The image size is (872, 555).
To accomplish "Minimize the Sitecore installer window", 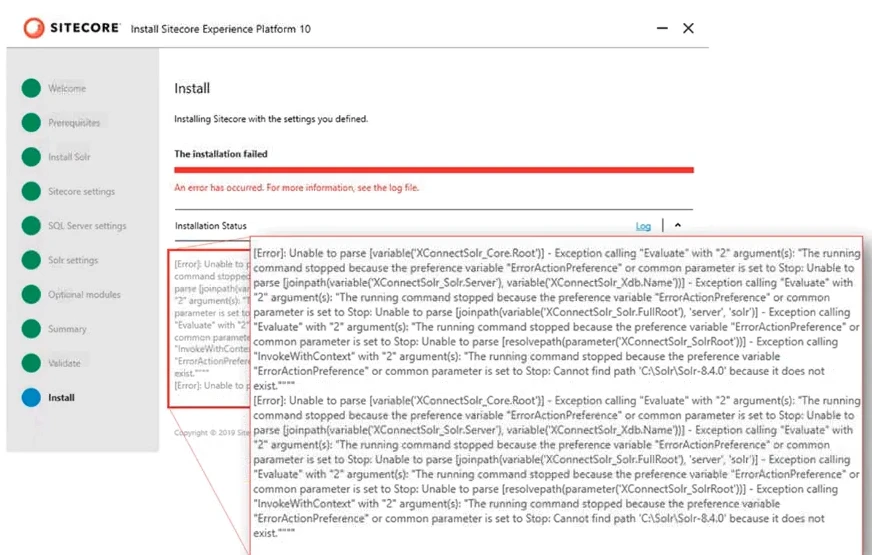I will coord(663,28).
